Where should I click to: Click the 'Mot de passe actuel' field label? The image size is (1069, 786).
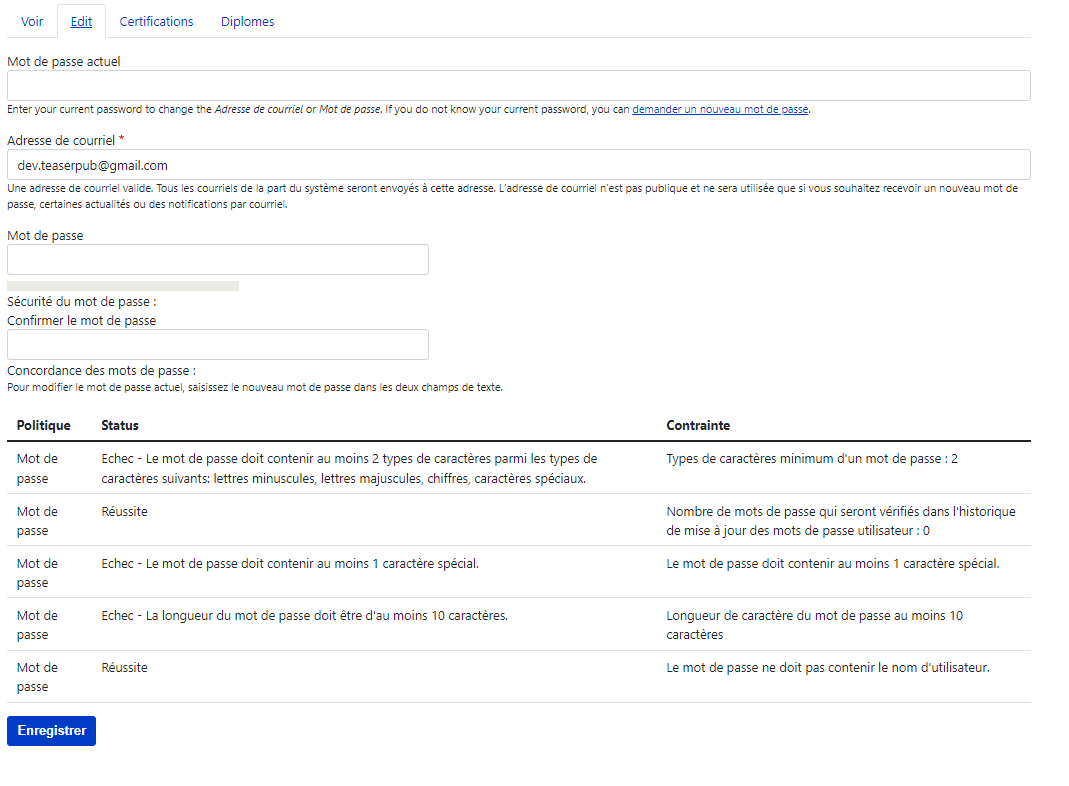coord(63,61)
